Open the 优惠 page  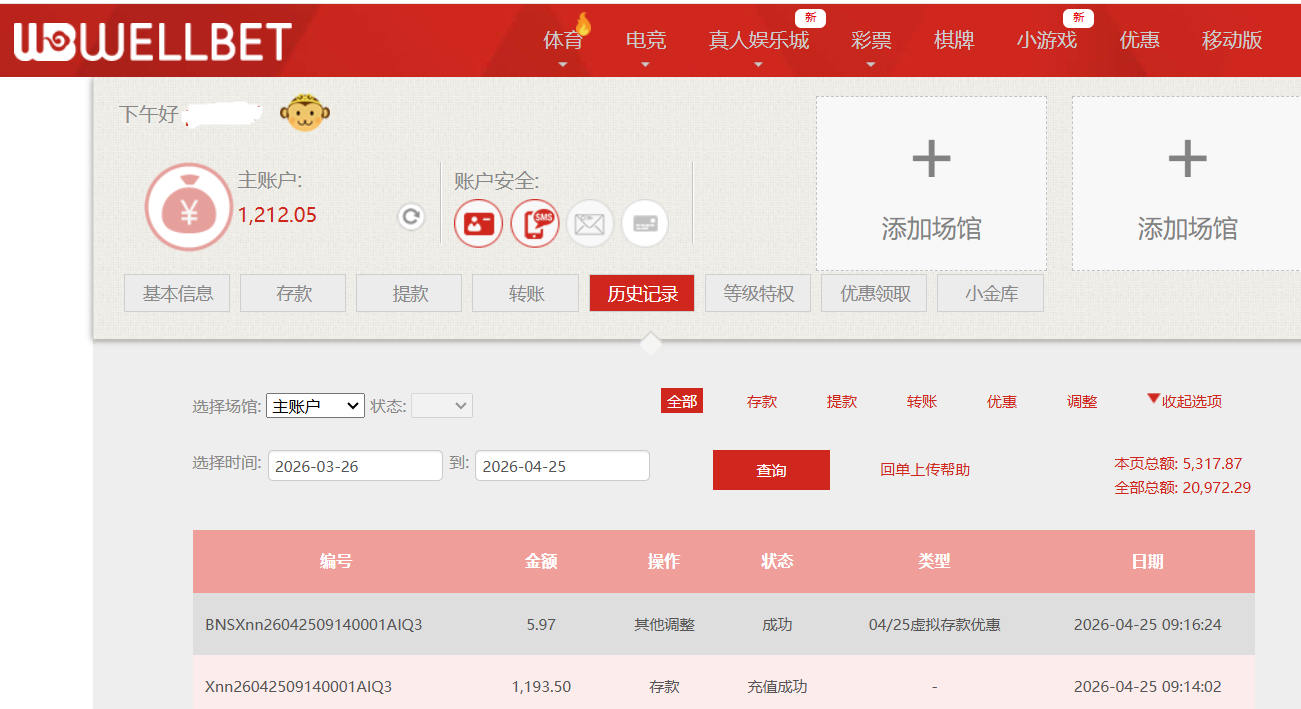[1140, 41]
